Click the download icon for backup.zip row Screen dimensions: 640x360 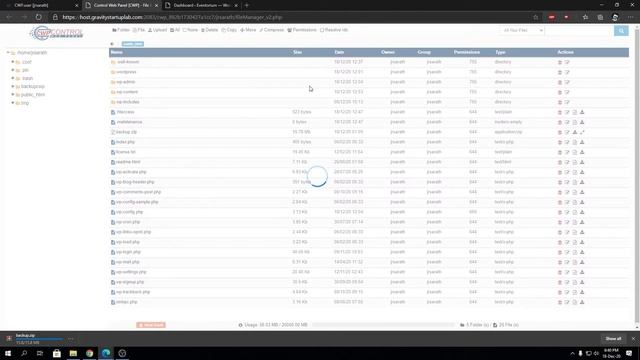[575, 132]
